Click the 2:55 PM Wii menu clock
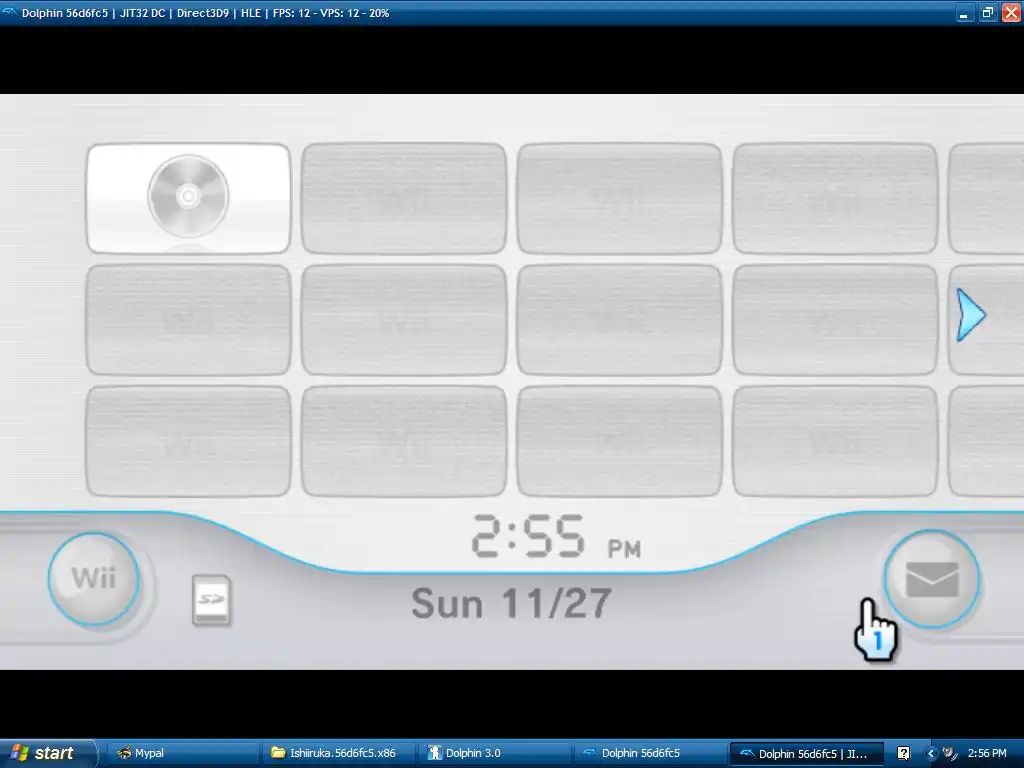The height and width of the screenshot is (768, 1024). tap(556, 537)
